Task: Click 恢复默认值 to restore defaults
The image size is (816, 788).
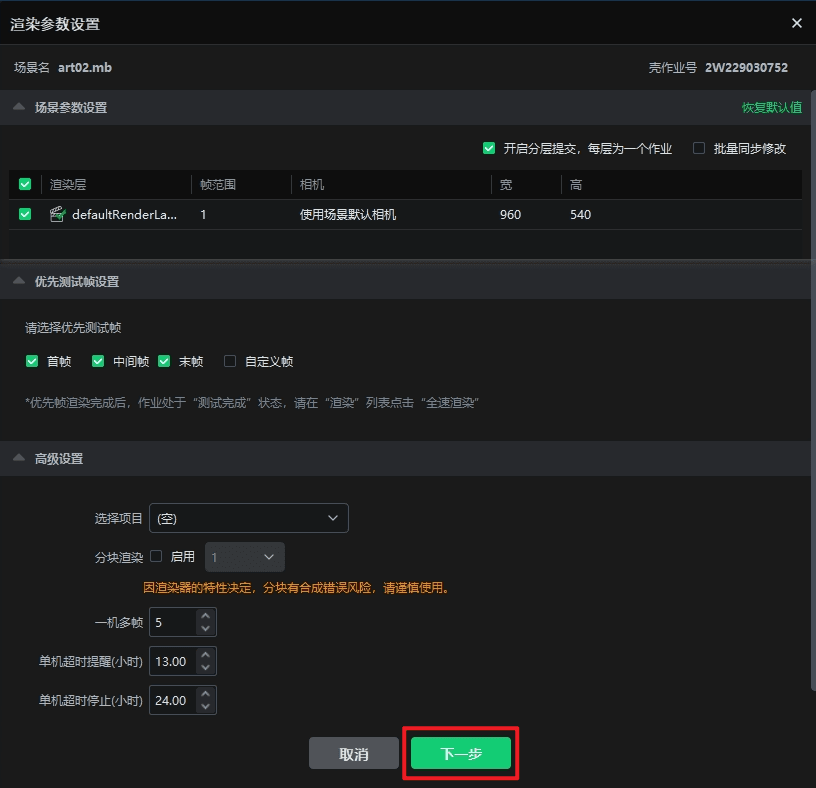Action: point(771,108)
